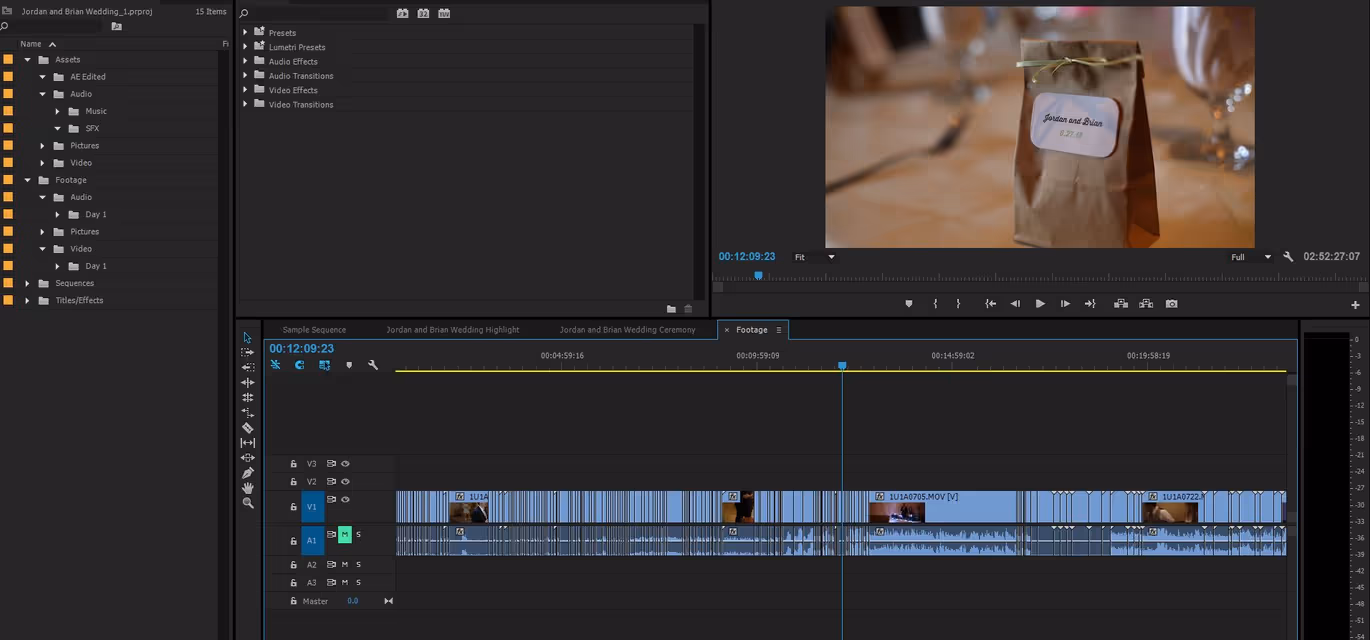The height and width of the screenshot is (640, 1370).
Task: Toggle Snap magnet in timeline
Action: tap(299, 365)
